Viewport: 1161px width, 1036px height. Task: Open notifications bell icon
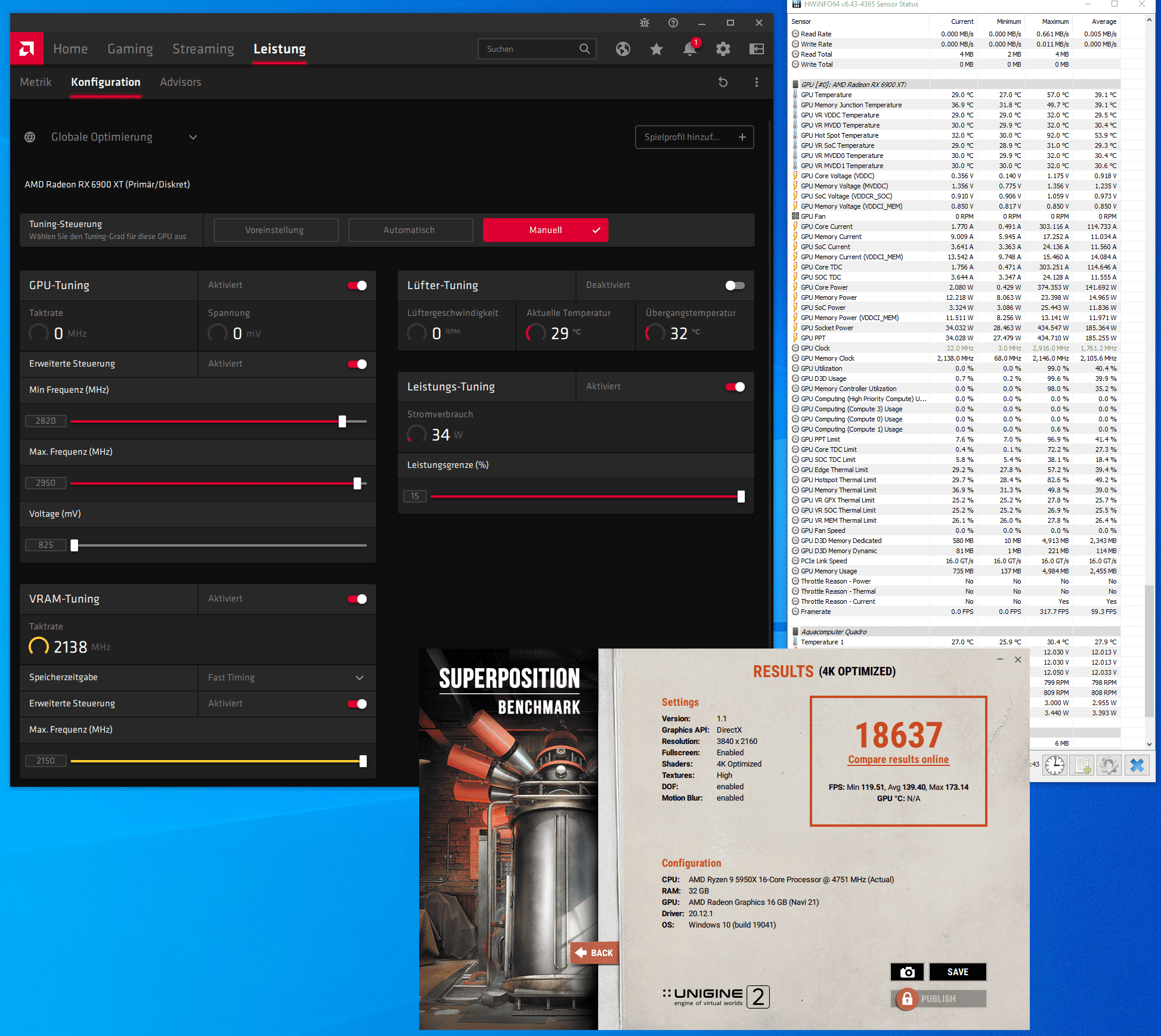coord(690,49)
